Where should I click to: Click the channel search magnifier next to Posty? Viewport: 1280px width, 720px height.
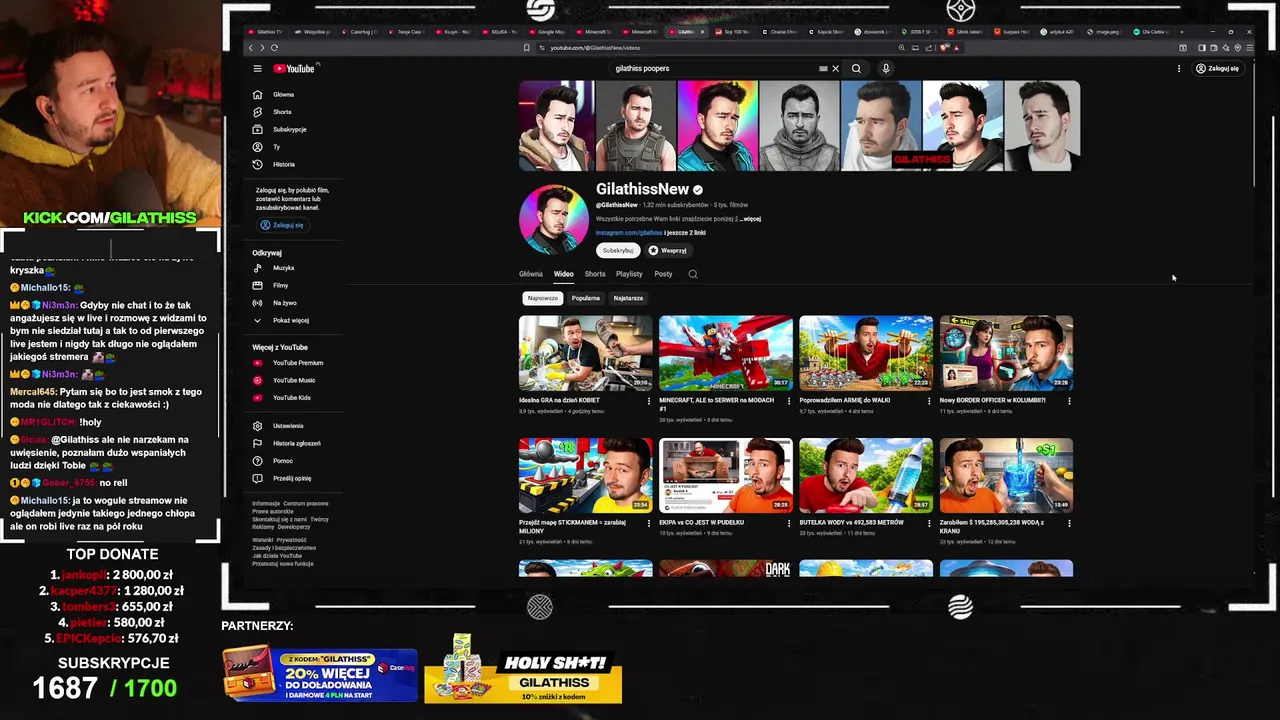693,274
